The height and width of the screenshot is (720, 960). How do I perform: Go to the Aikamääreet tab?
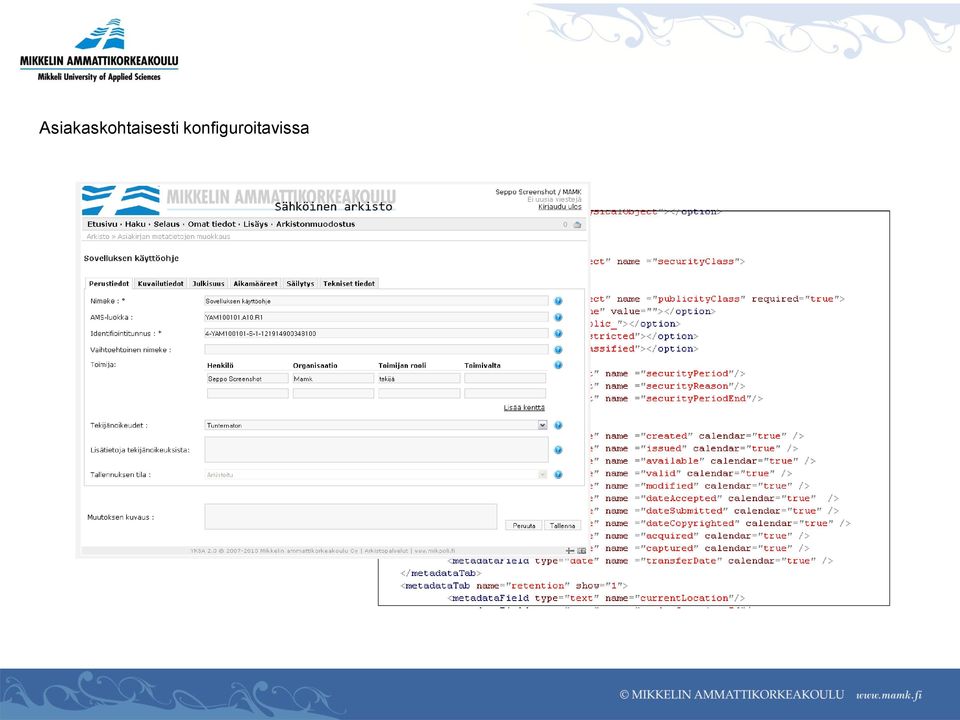tap(255, 283)
